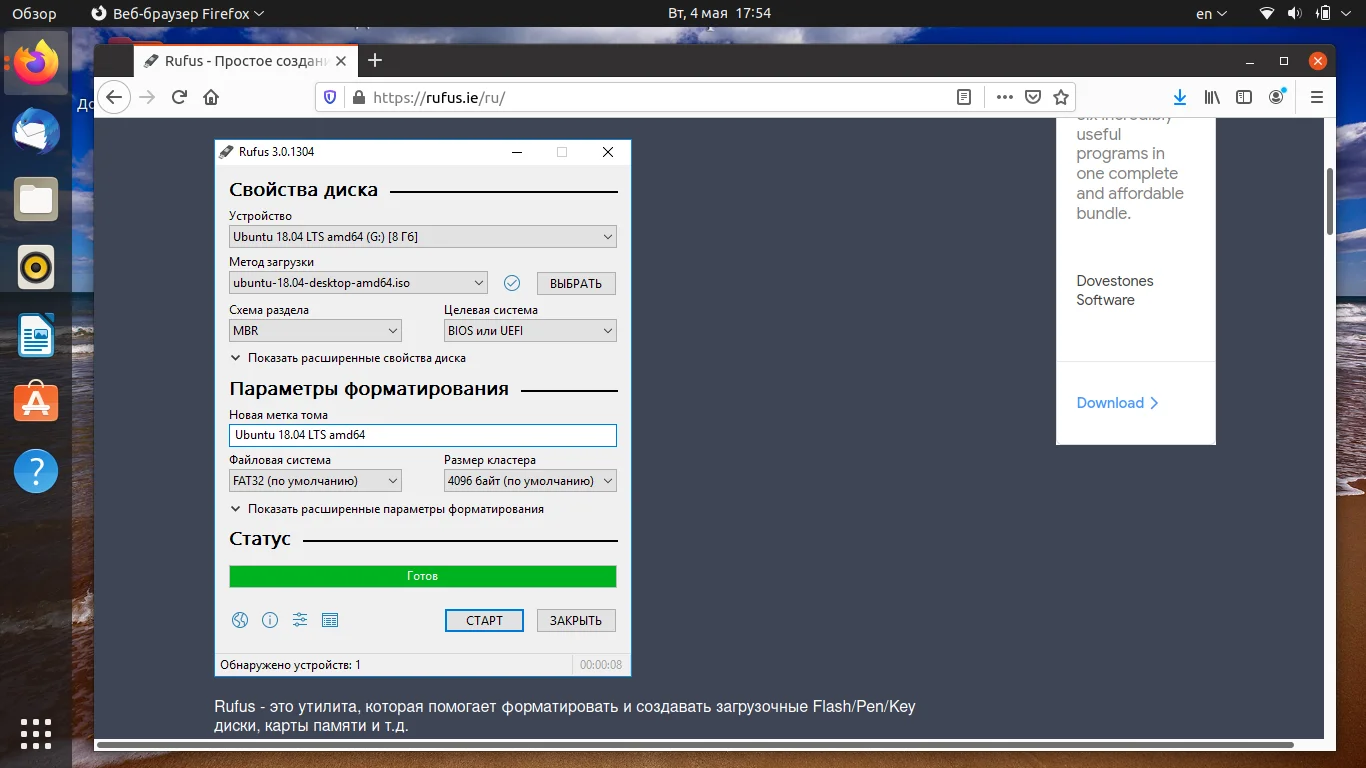Open Rufus settings via sliders icon
This screenshot has width=1366, height=768.
point(300,620)
